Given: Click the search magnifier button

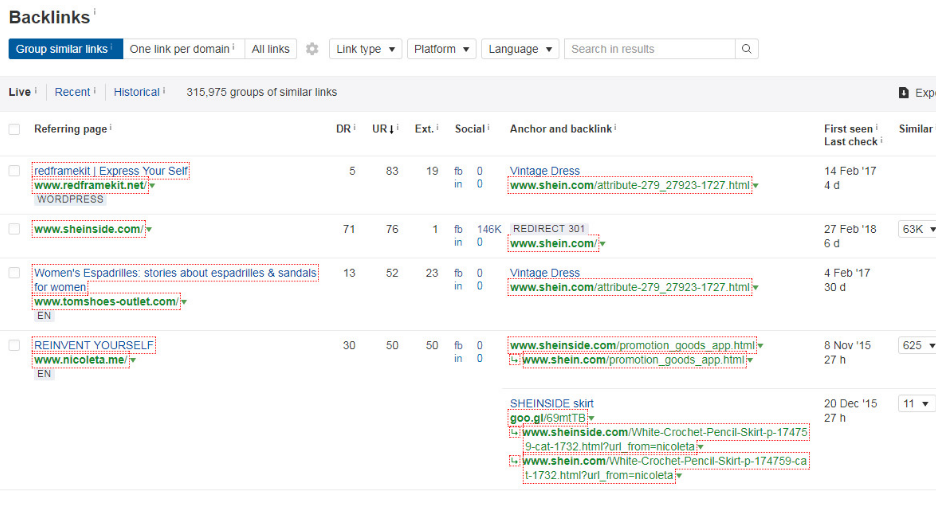Looking at the screenshot, I should click(x=747, y=49).
